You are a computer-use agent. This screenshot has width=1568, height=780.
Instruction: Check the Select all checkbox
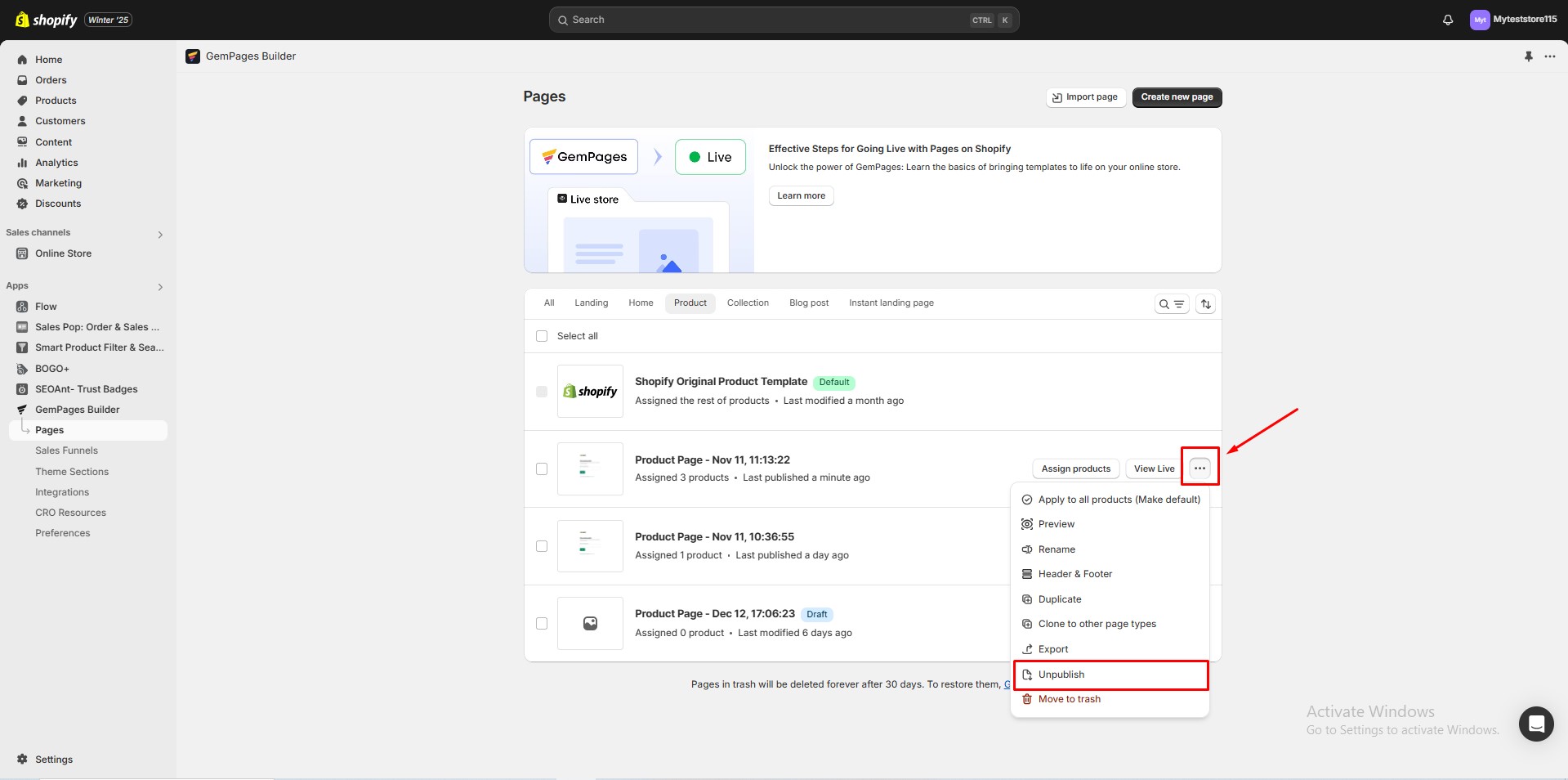pos(542,336)
